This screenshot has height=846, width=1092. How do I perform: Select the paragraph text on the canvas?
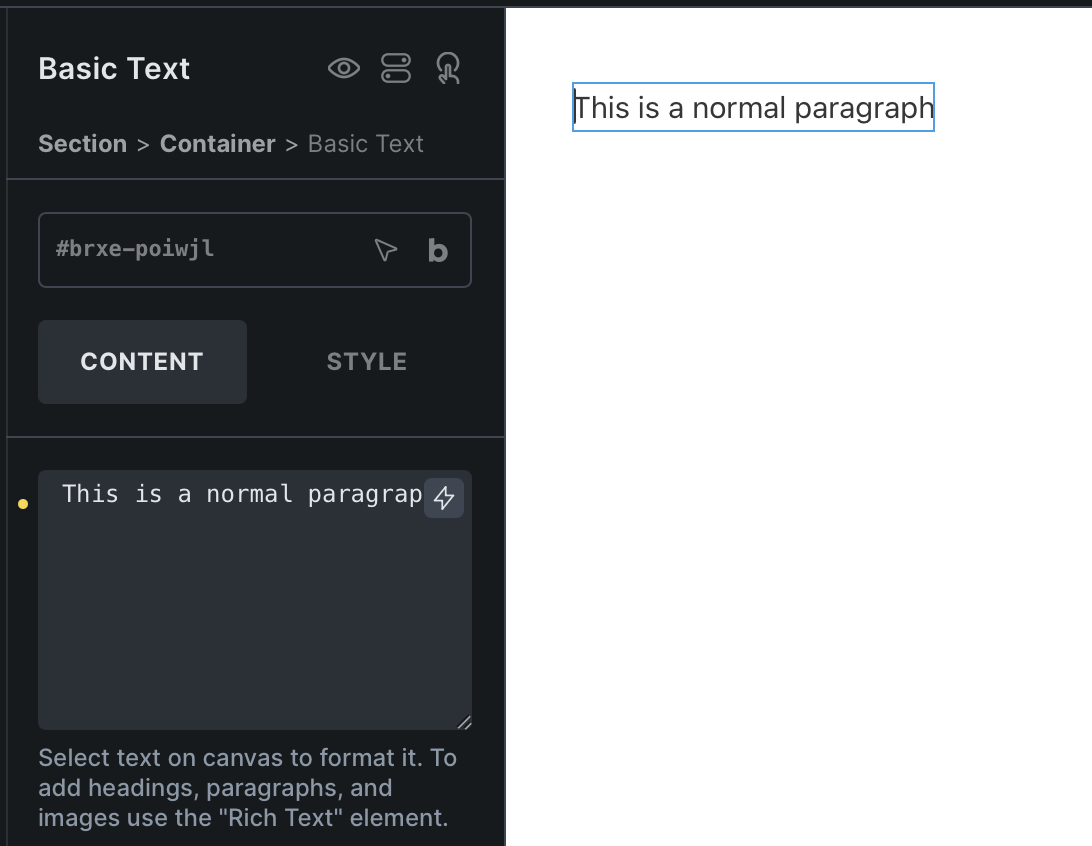(754, 107)
